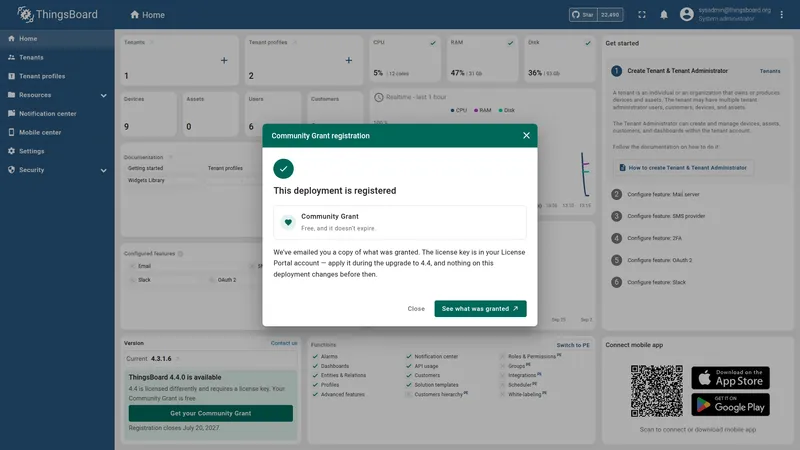The image size is (800, 450).
Task: Click the green success checkmark icon
Action: point(283,169)
